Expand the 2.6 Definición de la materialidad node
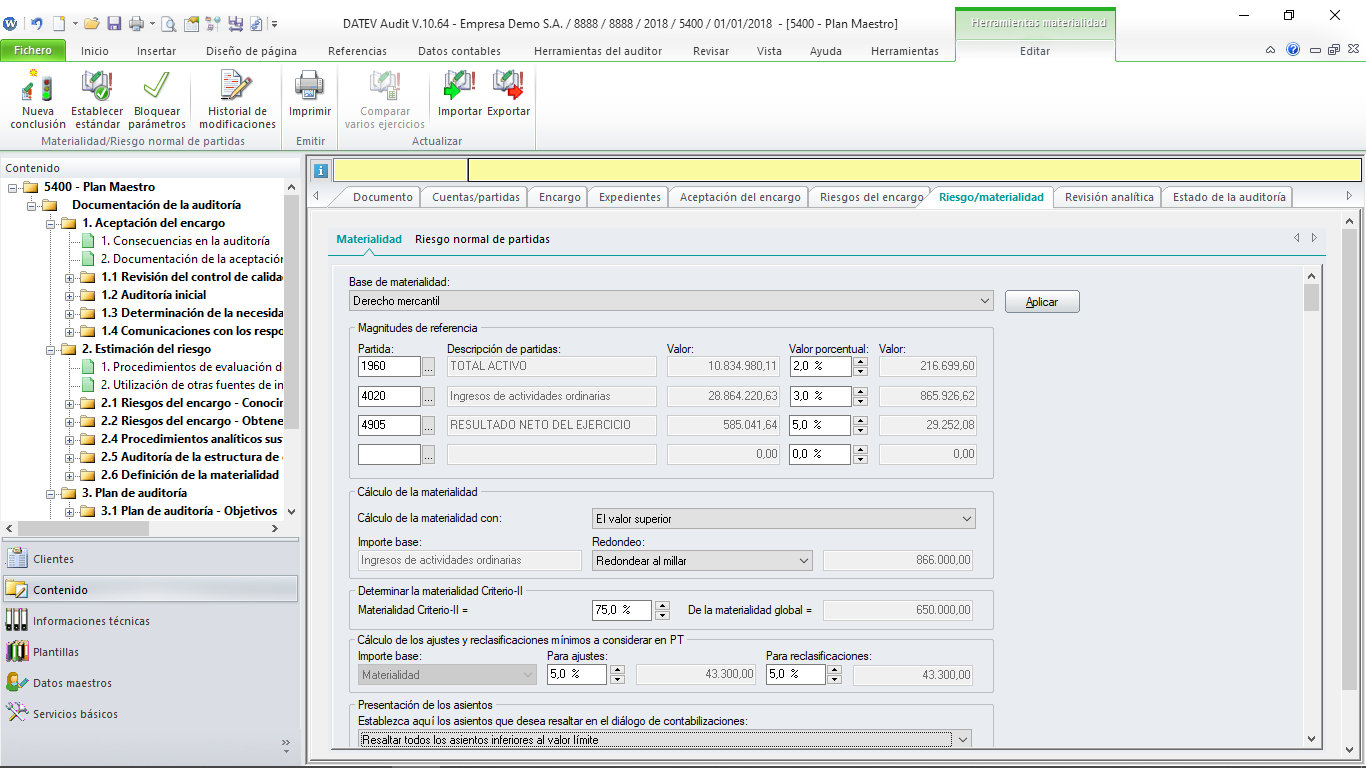The height and width of the screenshot is (768, 1366). click(x=70, y=475)
